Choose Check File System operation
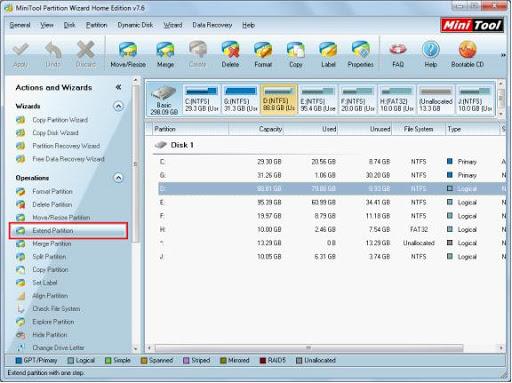512x383 pixels. point(56,309)
